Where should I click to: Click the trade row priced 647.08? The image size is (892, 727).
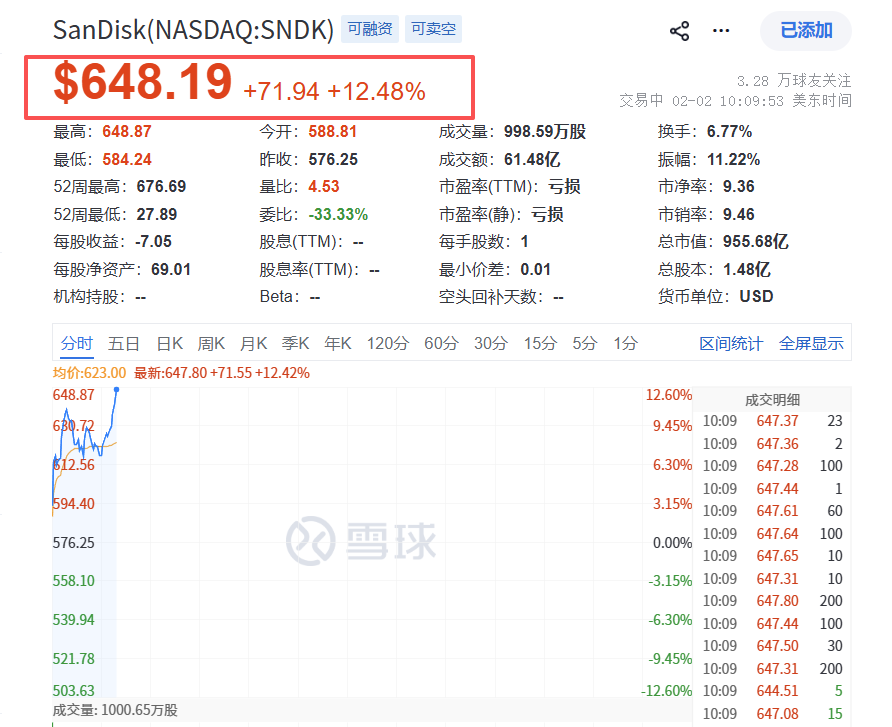(x=773, y=713)
